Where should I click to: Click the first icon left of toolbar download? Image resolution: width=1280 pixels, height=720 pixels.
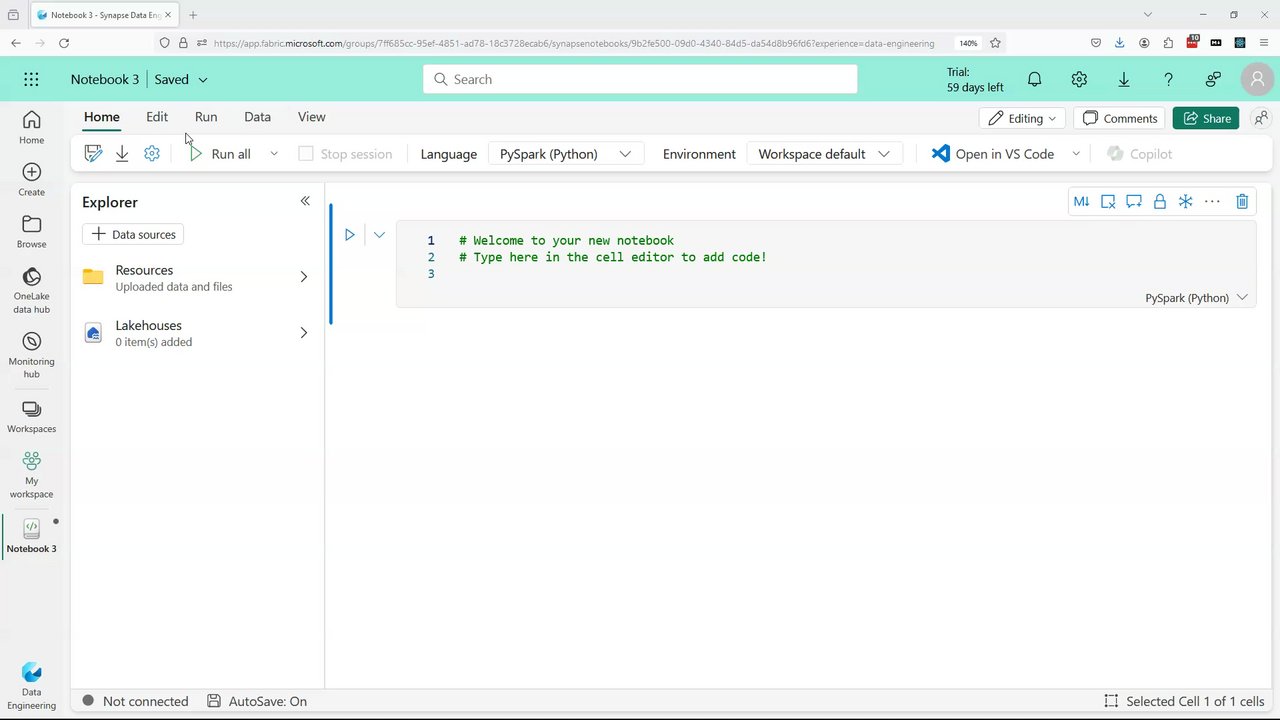pos(93,154)
